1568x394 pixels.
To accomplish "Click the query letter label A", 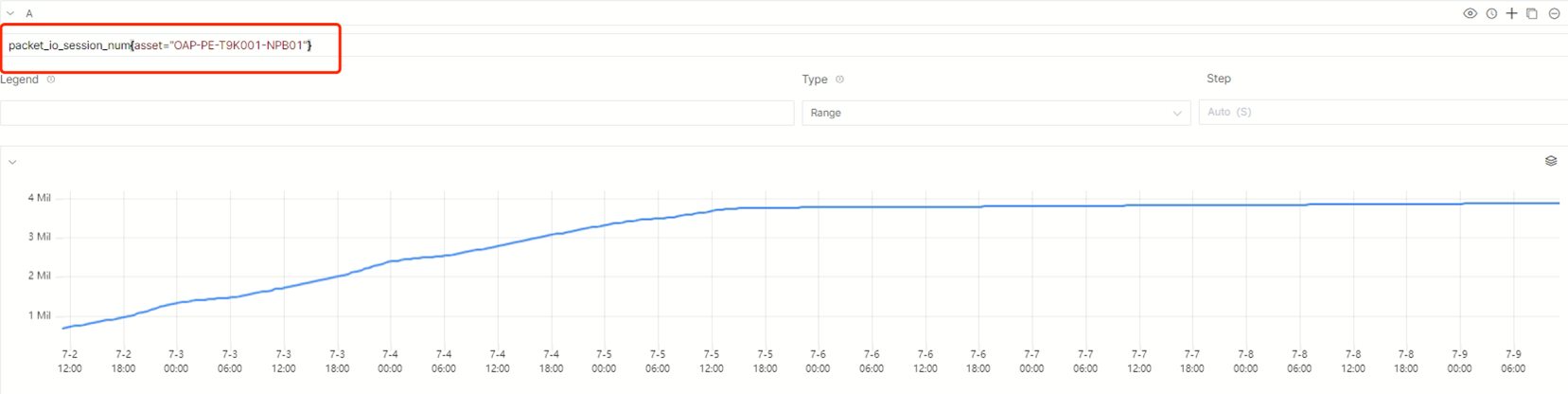I will pos(29,13).
